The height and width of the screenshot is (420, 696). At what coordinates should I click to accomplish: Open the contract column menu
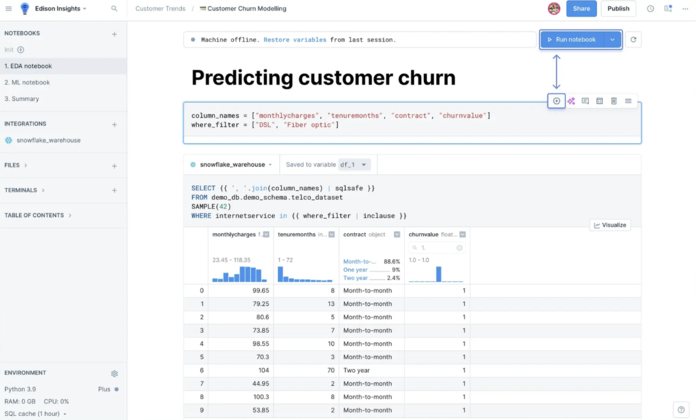(396, 234)
